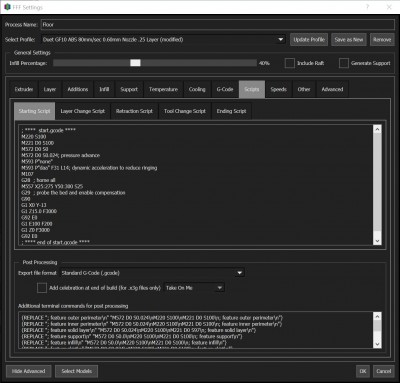Click the '; **** start.gcode ****' header line
Image resolution: width=400 pixels, height=383 pixels.
coord(48,130)
